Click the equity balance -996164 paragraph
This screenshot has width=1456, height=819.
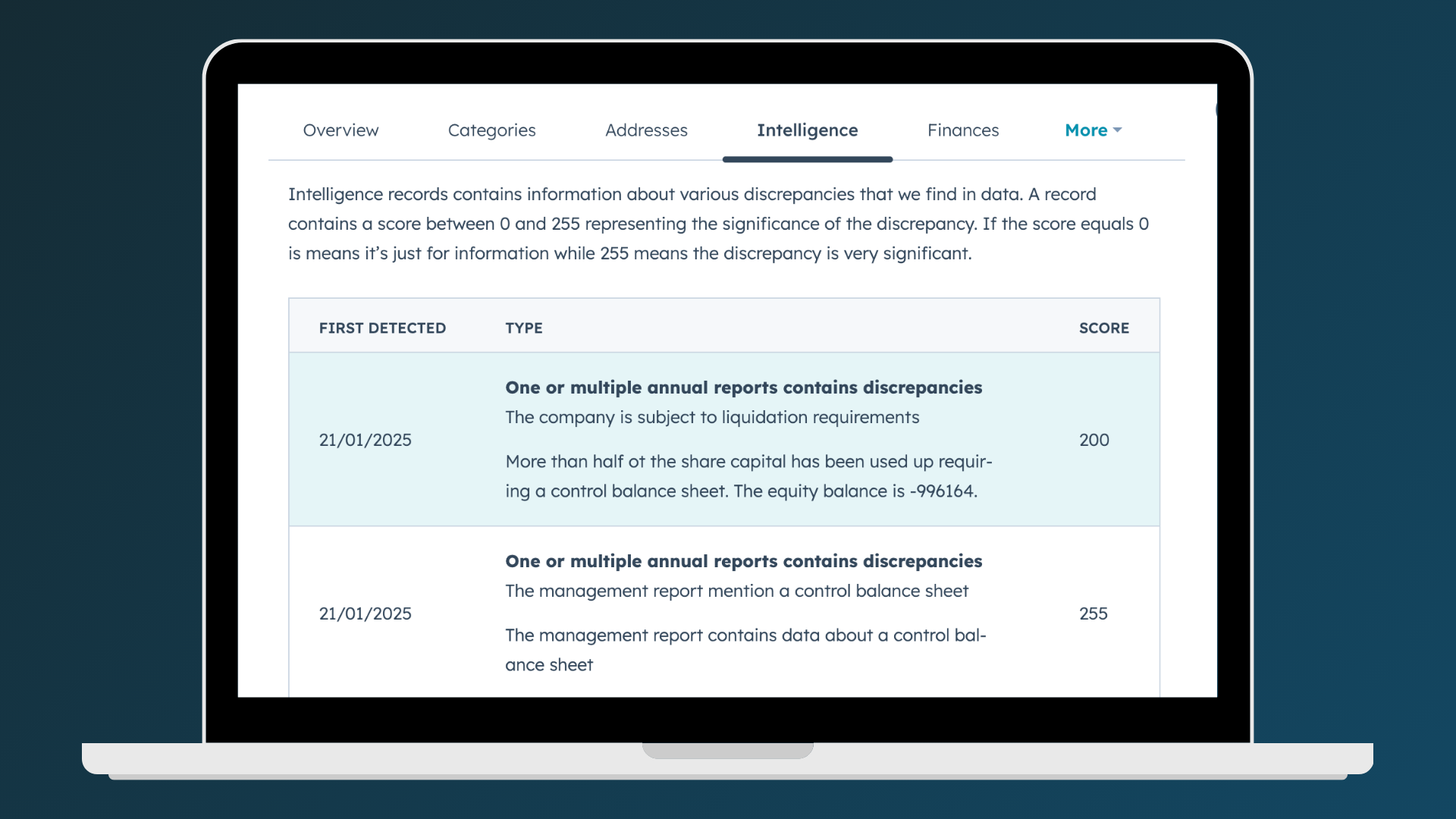[748, 476]
